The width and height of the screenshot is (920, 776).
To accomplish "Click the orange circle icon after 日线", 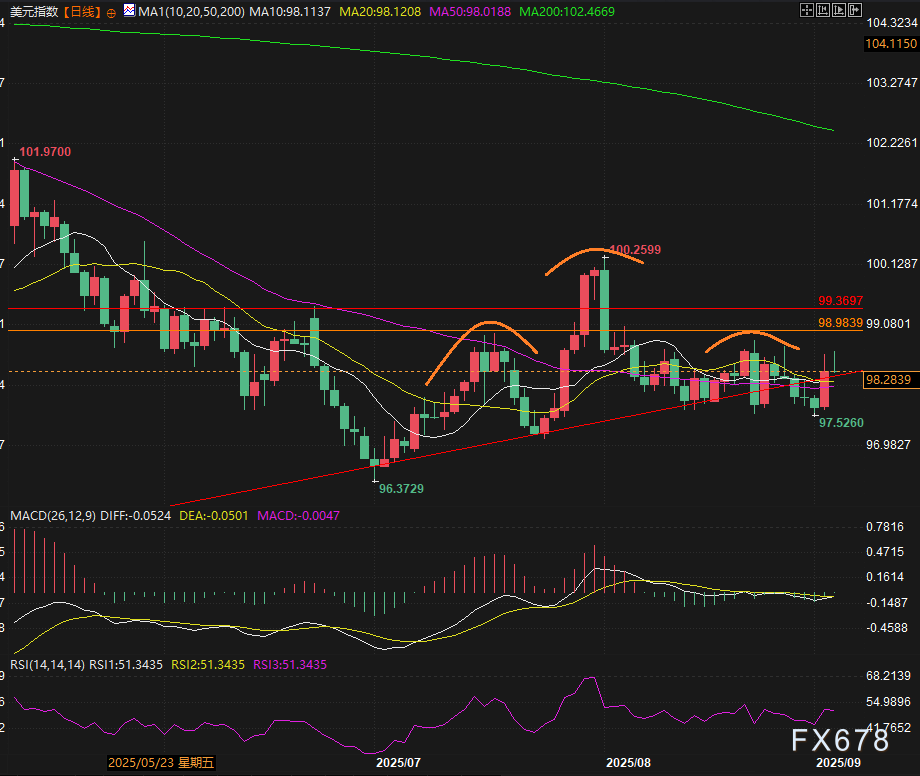I will point(109,12).
